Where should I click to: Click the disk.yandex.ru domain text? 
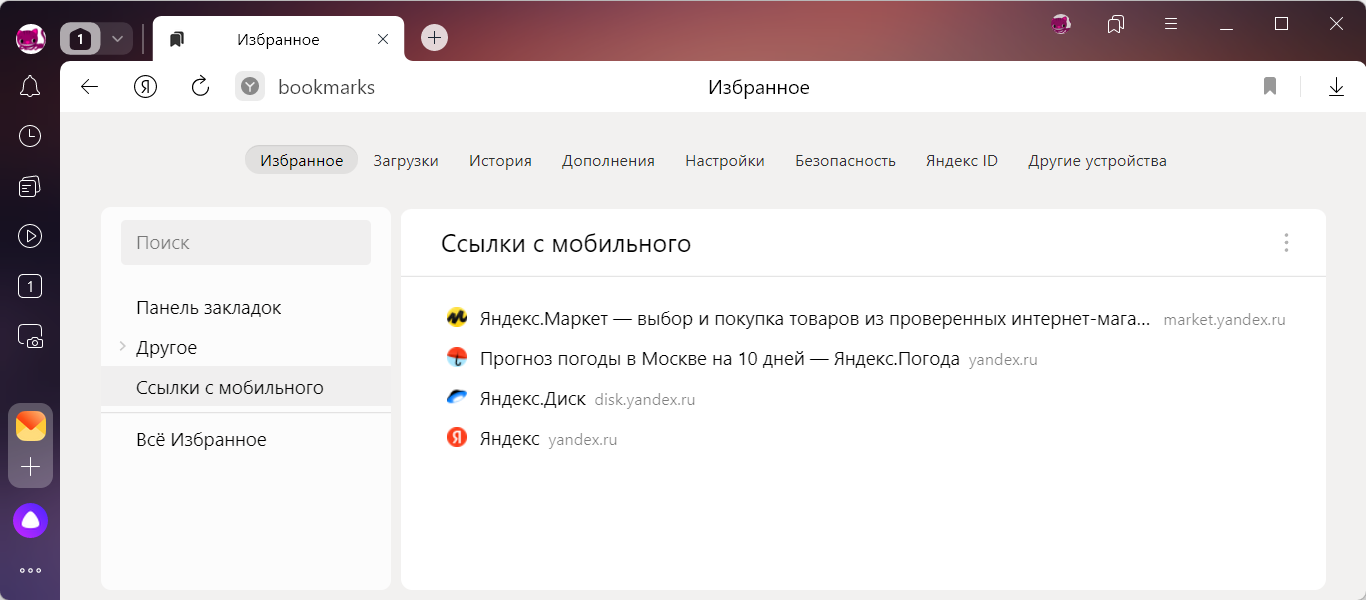[x=645, y=399]
